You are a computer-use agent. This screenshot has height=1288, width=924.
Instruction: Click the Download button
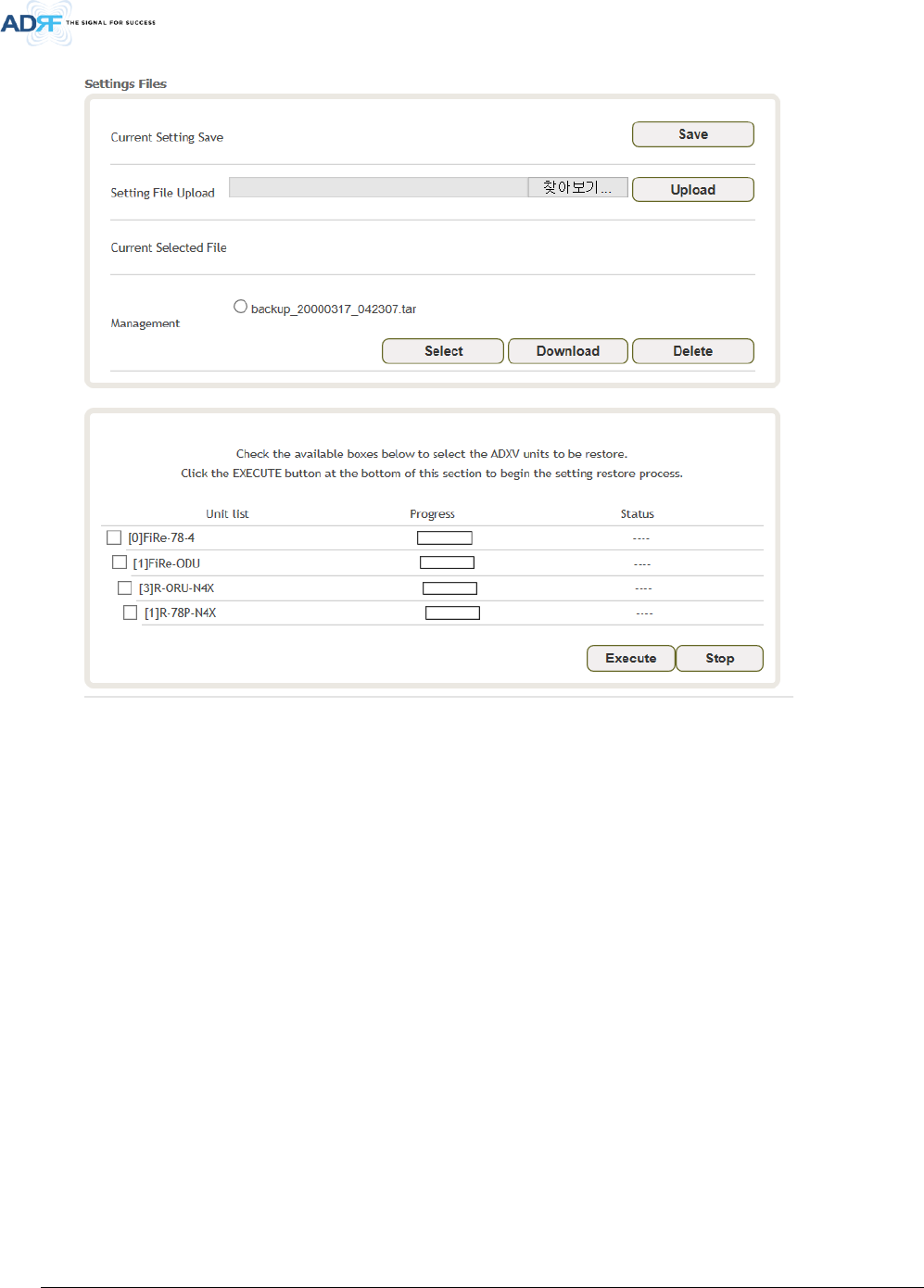568,351
